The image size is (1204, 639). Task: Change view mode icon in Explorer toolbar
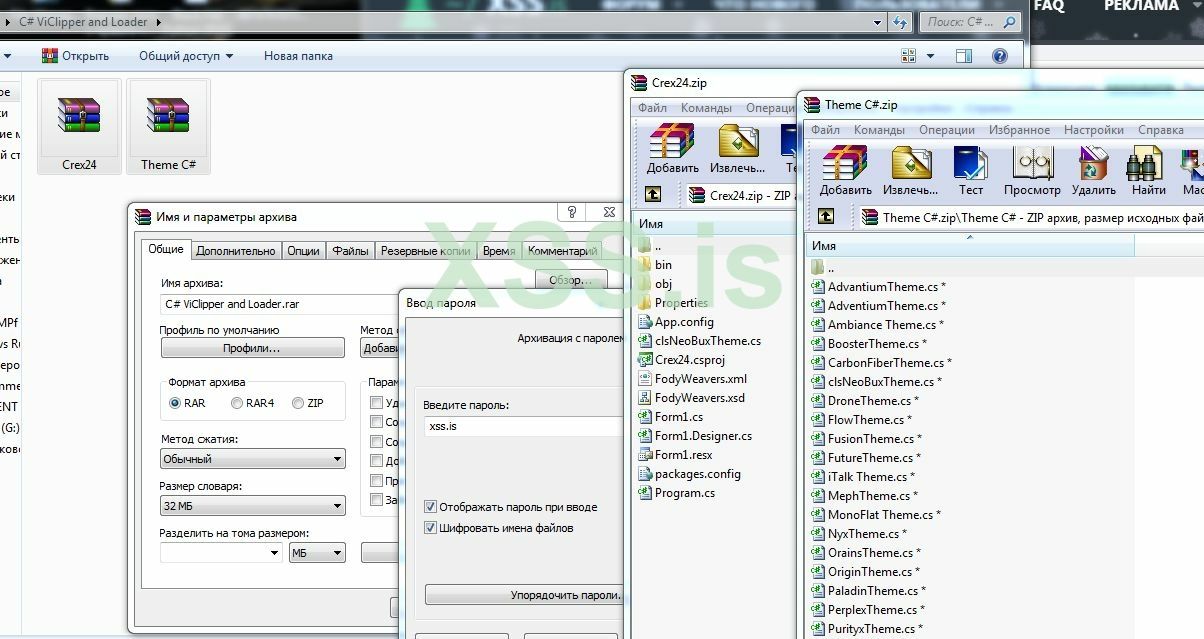909,56
